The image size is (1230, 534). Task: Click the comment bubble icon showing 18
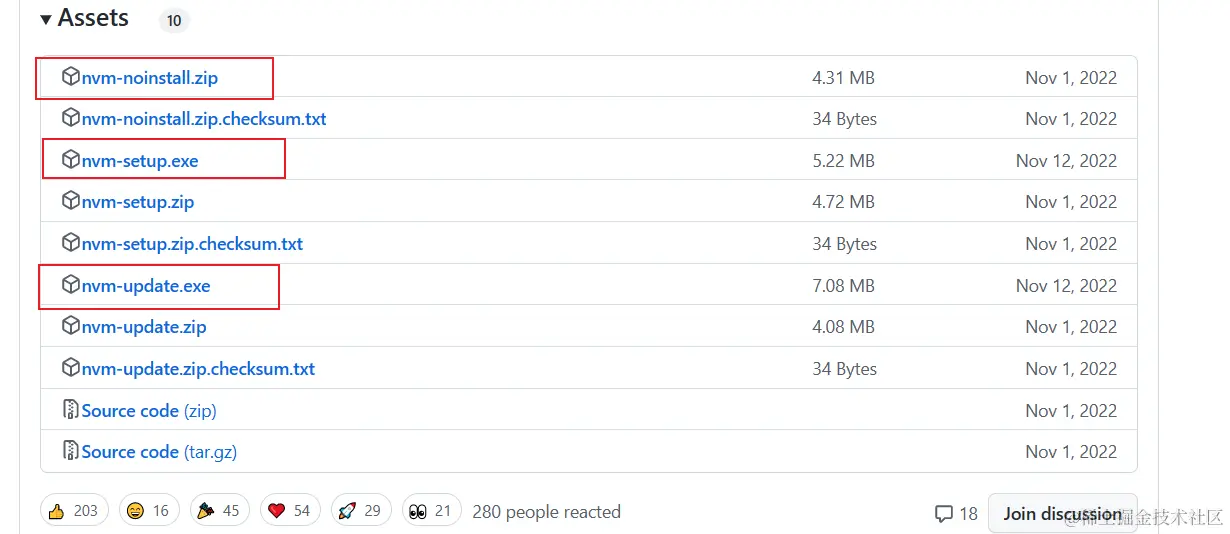[943, 513]
